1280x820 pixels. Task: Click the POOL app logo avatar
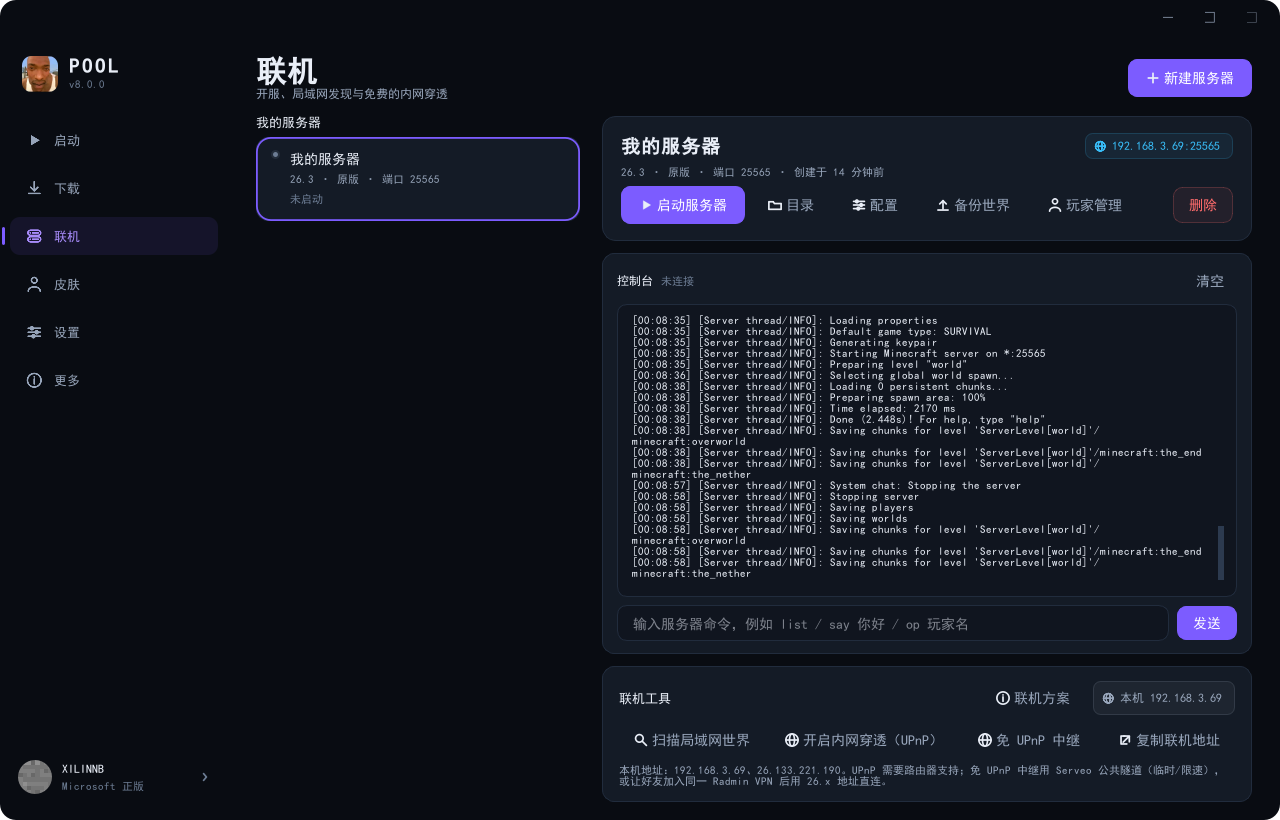click(x=40, y=74)
